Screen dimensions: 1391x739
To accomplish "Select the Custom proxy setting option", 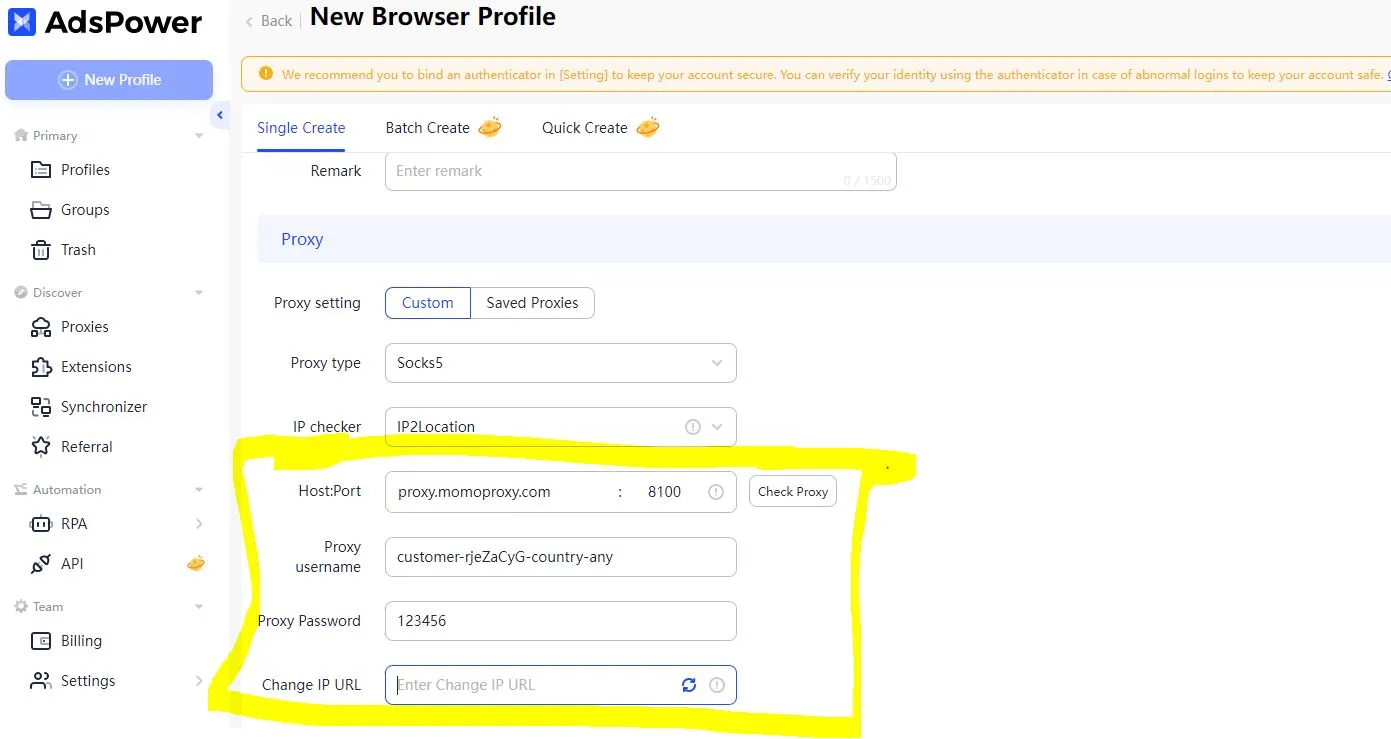I will click(427, 303).
